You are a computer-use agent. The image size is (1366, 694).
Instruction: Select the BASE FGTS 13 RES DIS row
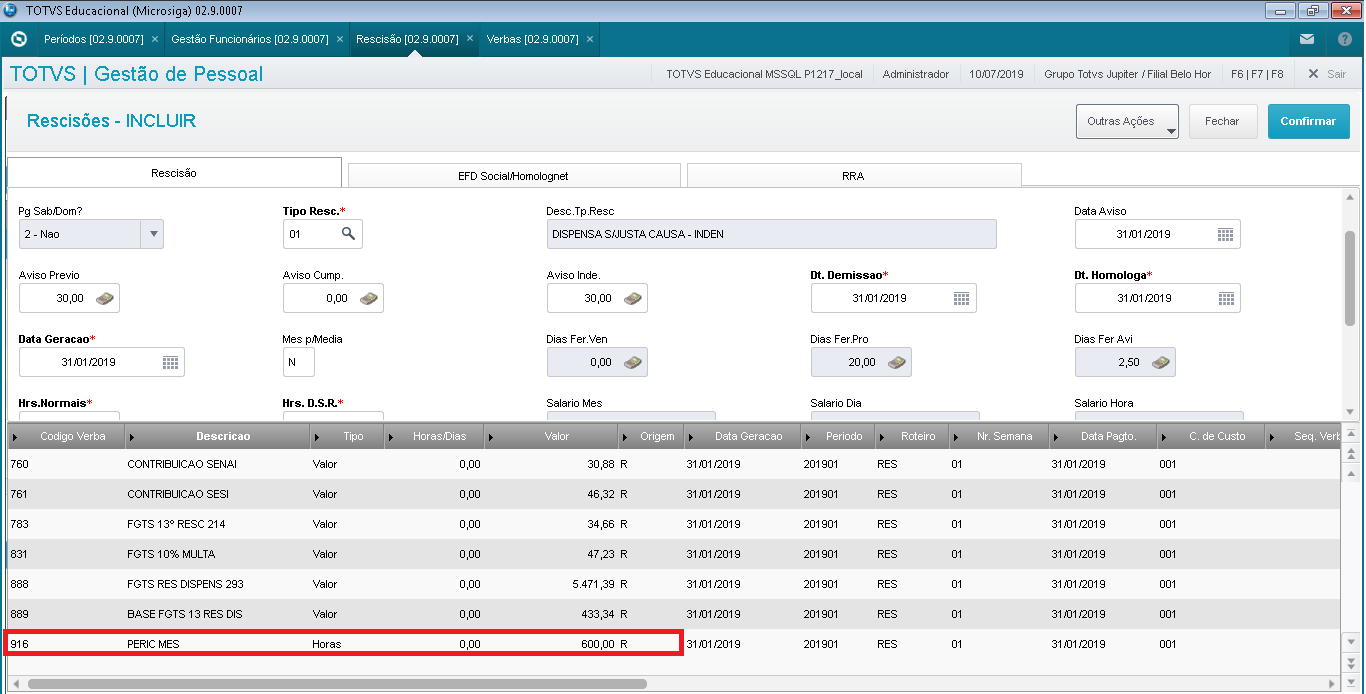(x=674, y=614)
